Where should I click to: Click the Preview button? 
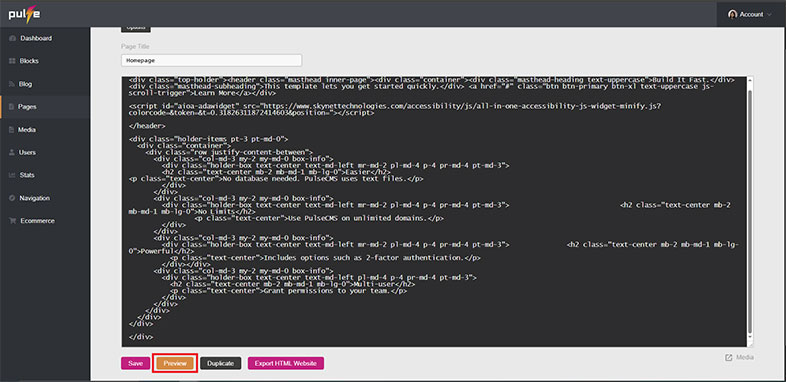[x=175, y=363]
